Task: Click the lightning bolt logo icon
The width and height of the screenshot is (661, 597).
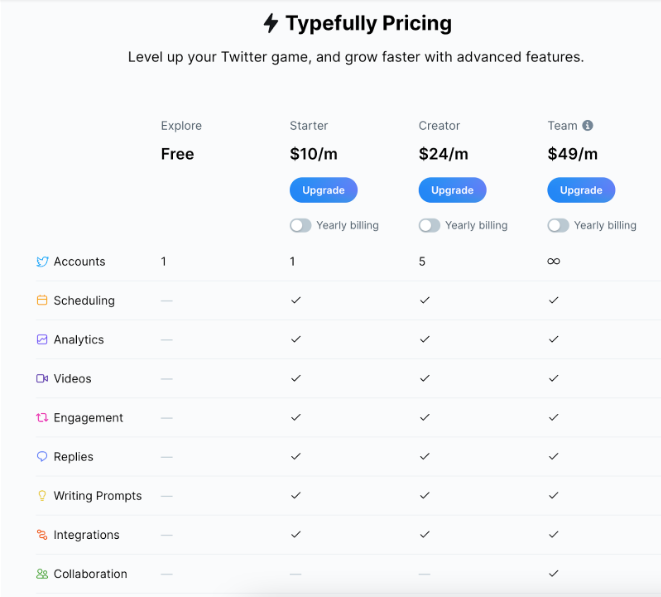Action: pos(271,23)
